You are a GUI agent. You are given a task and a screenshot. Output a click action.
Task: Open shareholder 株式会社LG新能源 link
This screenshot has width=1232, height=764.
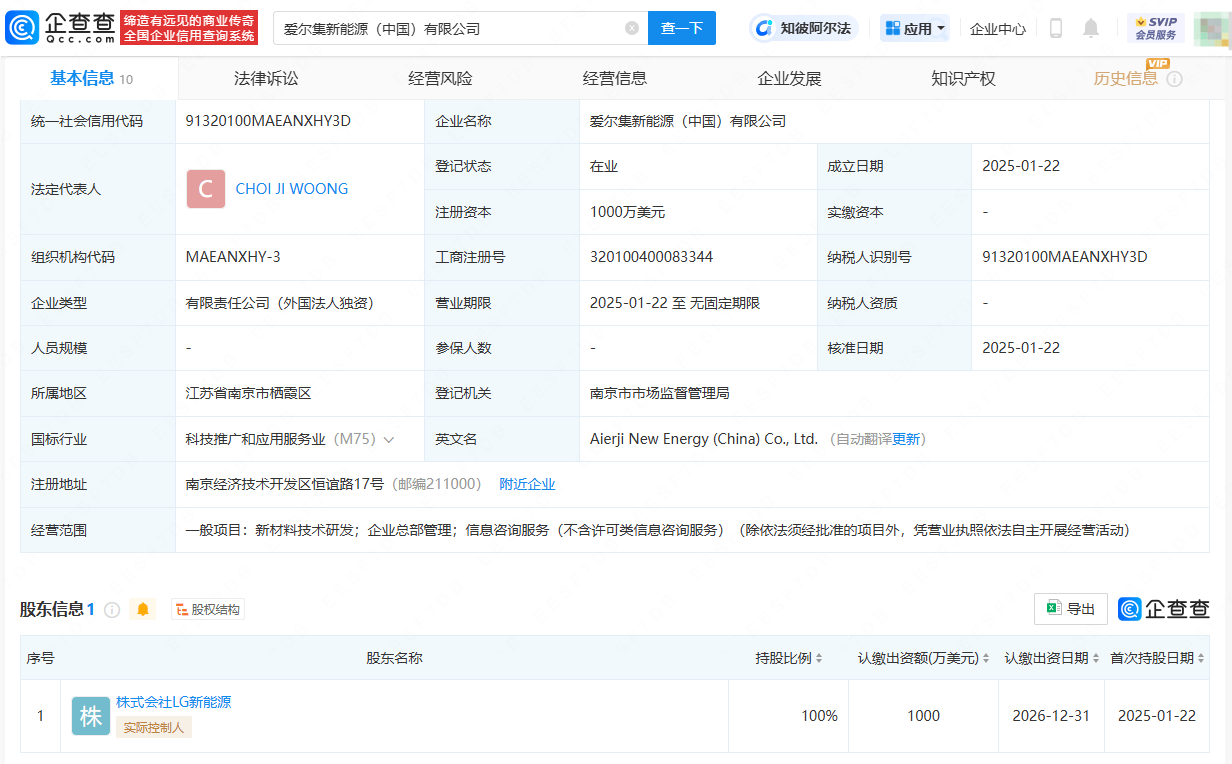click(x=174, y=702)
